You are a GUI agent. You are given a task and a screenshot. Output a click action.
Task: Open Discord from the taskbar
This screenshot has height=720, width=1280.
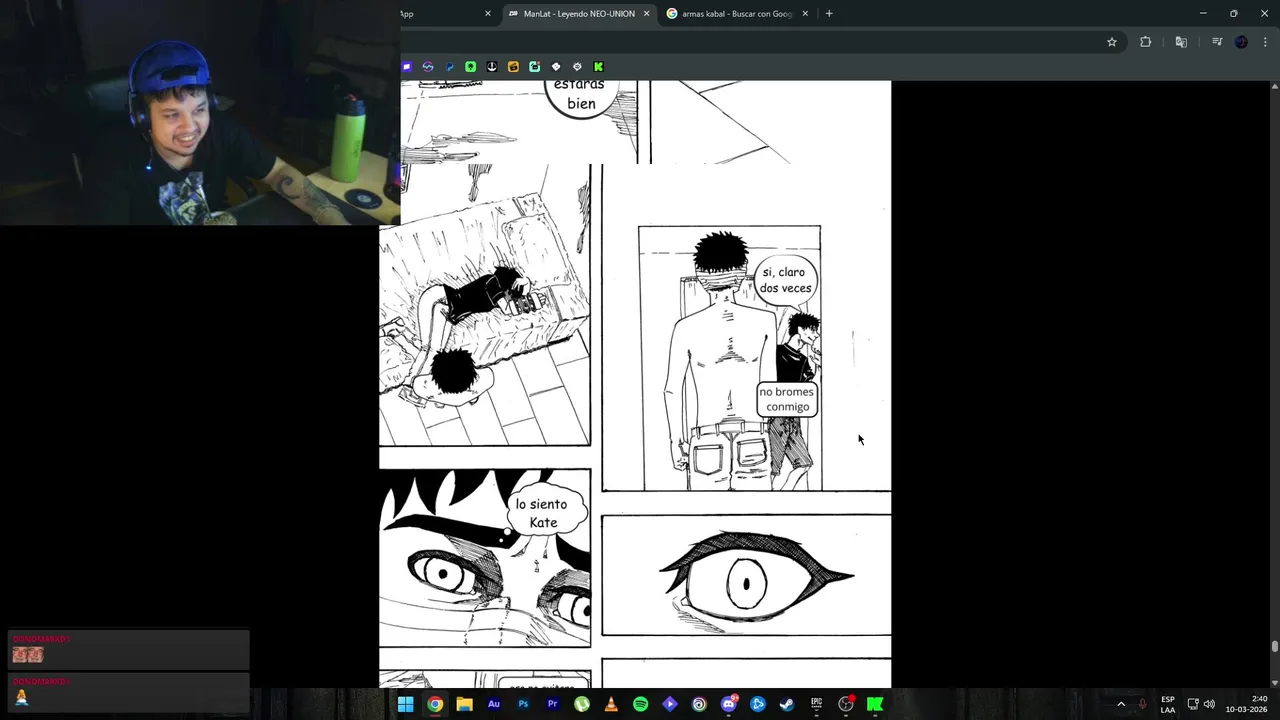pyautogui.click(x=728, y=704)
